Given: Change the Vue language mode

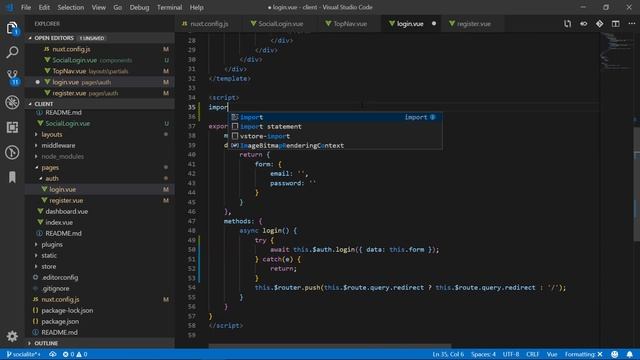Looking at the screenshot, I should click(552, 354).
